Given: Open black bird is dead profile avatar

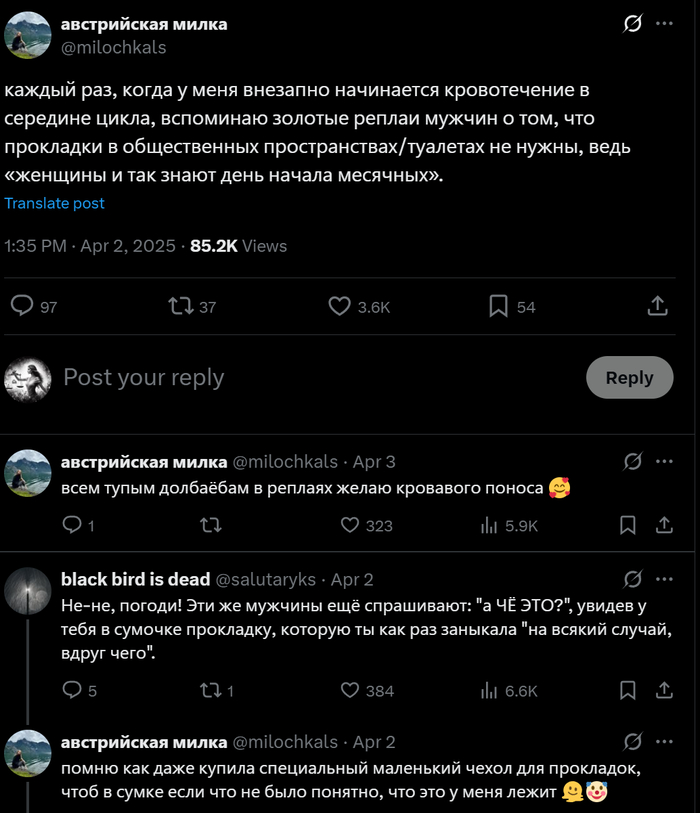Looking at the screenshot, I should [x=28, y=590].
